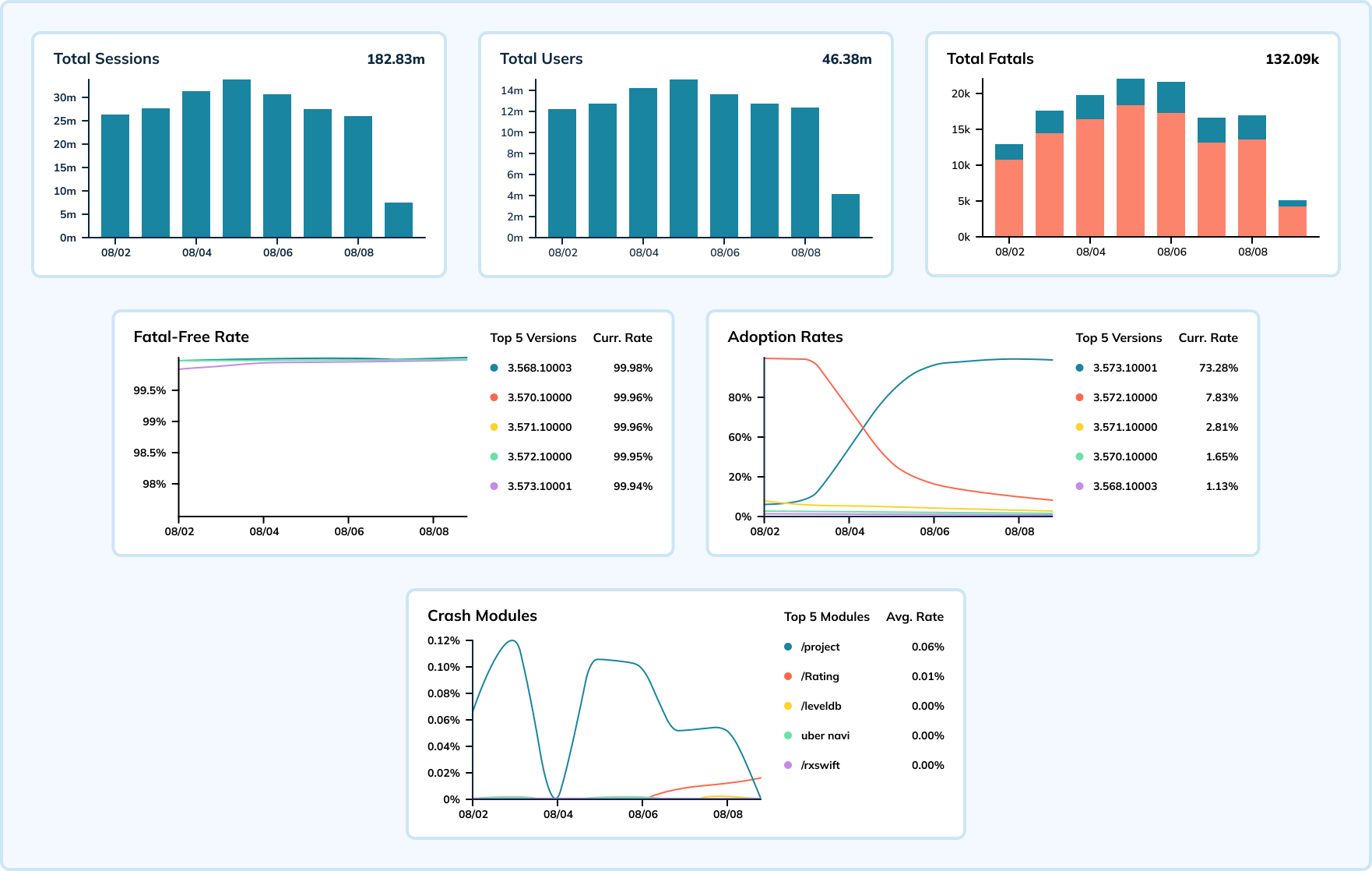Click the Avg. Rate column header
1372x871 pixels.
(x=915, y=617)
